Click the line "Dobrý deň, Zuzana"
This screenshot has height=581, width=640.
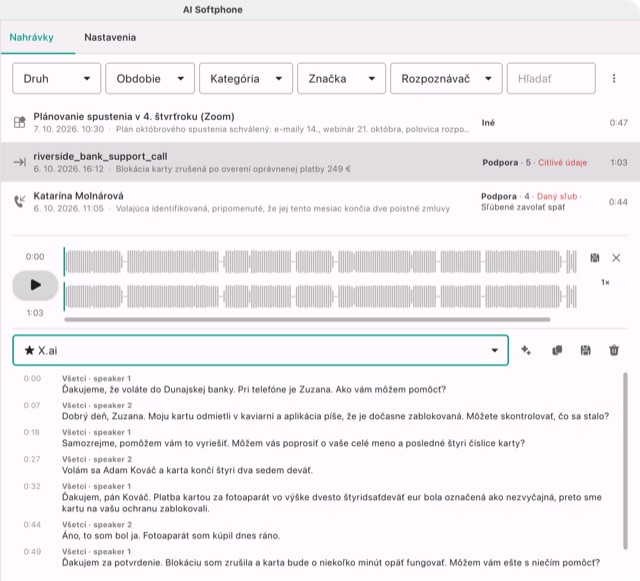(x=336, y=416)
